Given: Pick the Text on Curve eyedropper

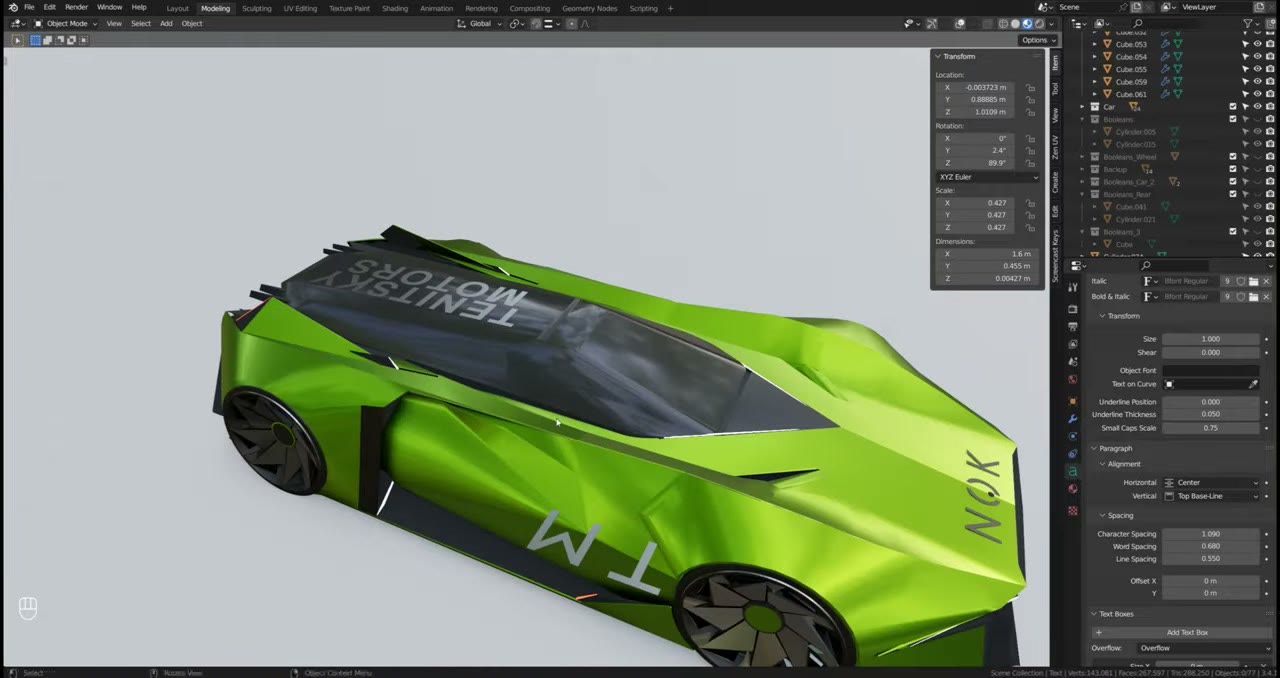Looking at the screenshot, I should (1253, 384).
